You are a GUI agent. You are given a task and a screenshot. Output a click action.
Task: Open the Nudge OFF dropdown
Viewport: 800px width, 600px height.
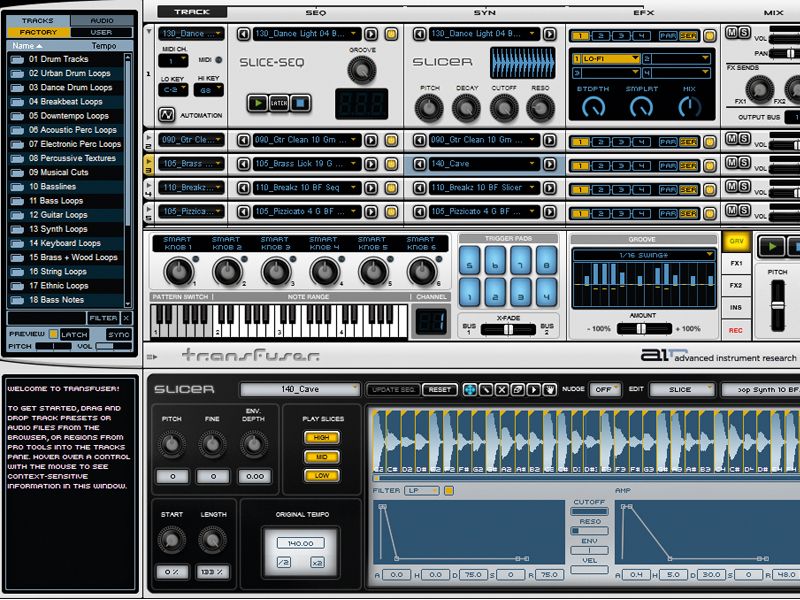pos(605,390)
